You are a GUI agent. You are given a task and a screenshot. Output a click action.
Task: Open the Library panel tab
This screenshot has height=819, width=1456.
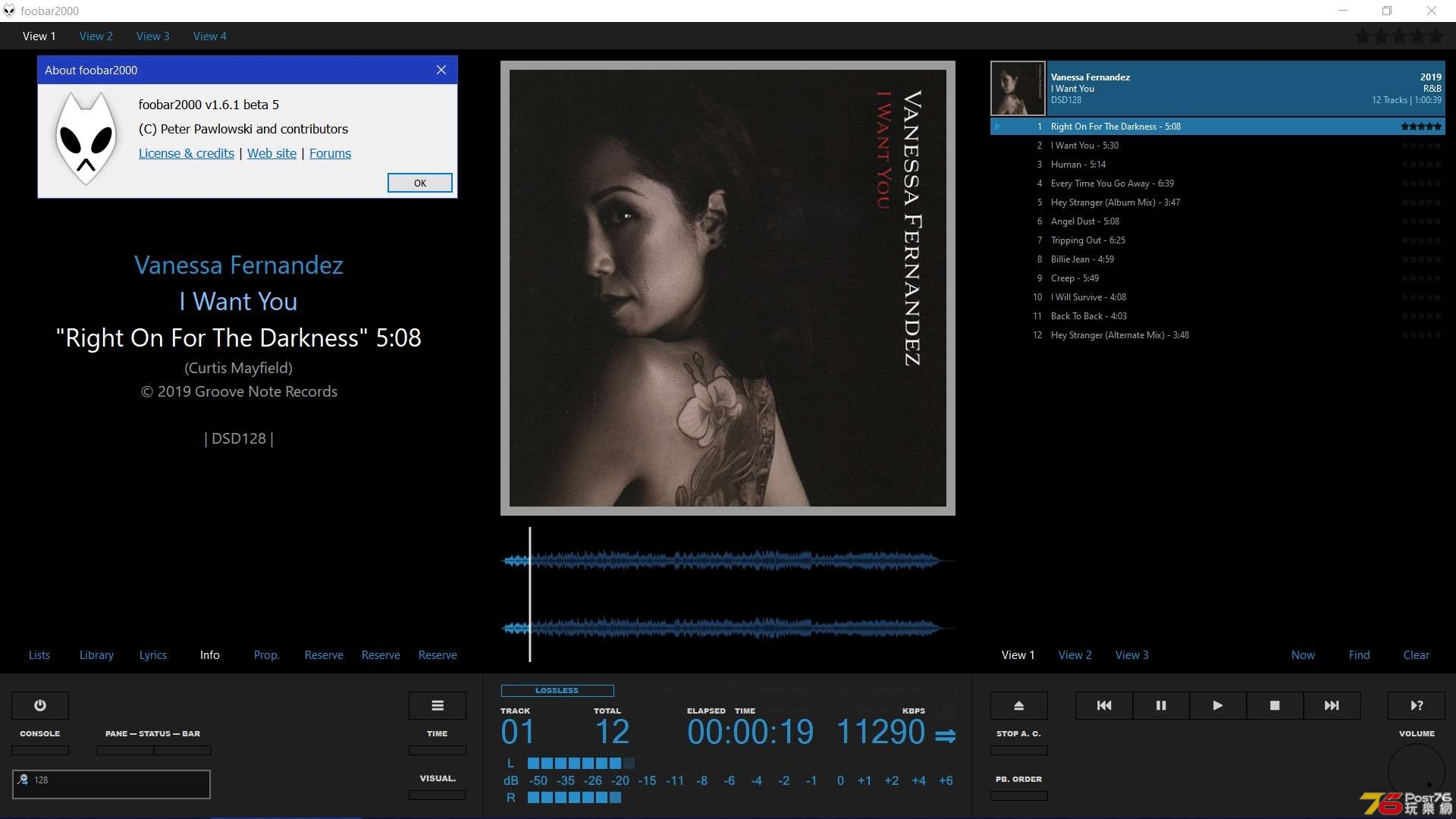coord(96,655)
